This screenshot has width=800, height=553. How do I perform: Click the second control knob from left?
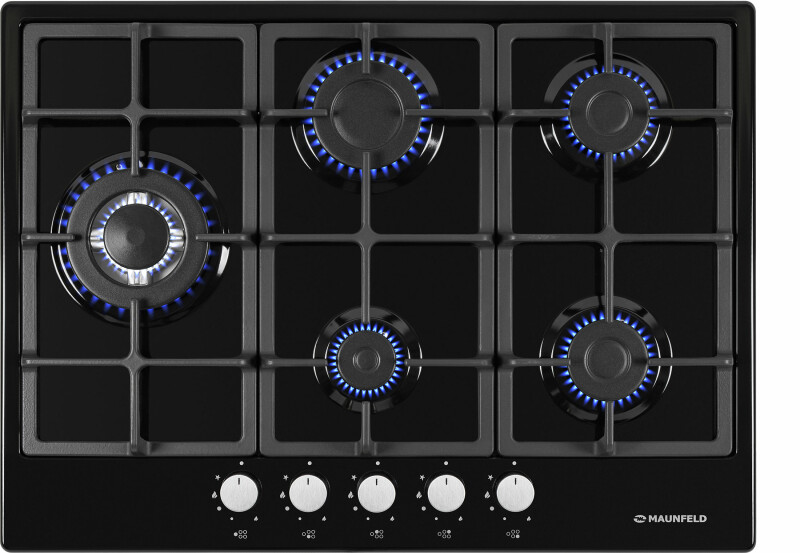308,493
